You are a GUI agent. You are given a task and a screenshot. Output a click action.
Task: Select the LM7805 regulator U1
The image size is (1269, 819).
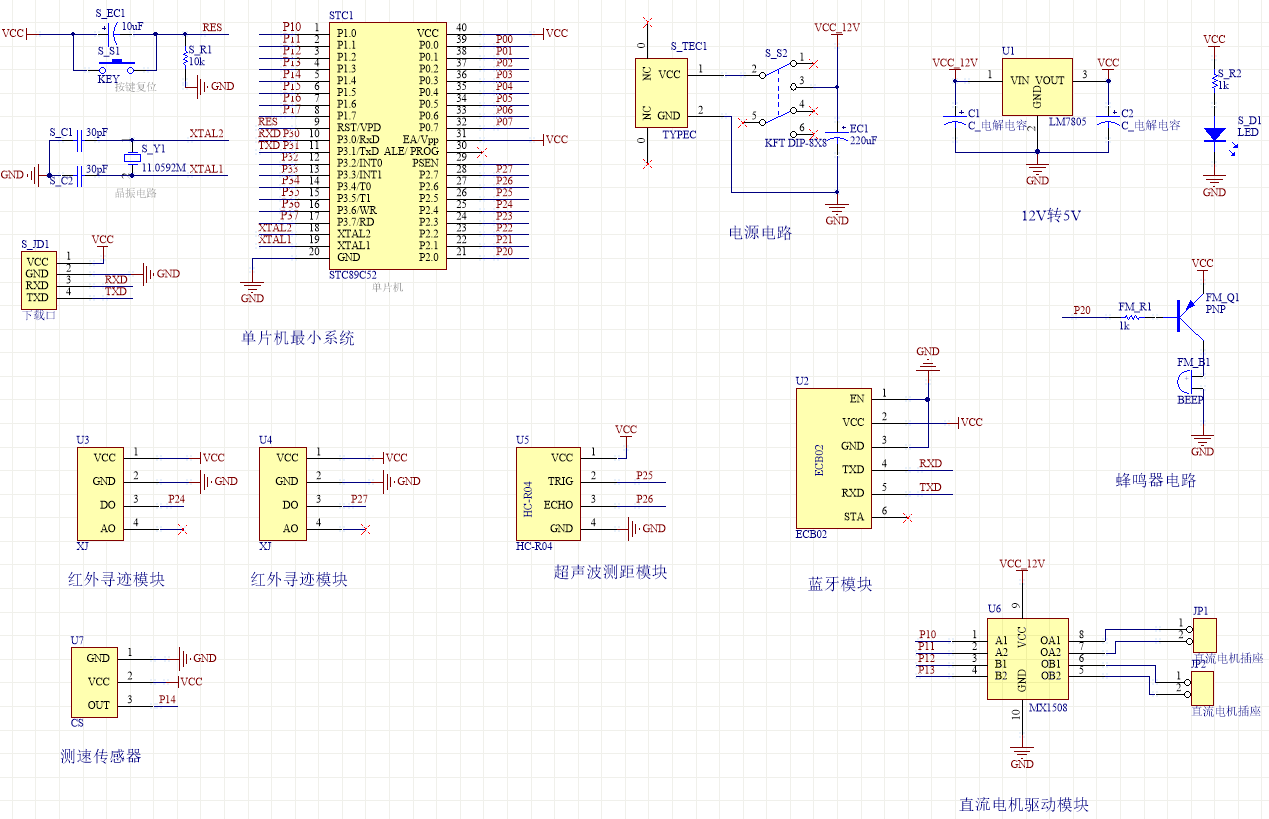[1037, 88]
